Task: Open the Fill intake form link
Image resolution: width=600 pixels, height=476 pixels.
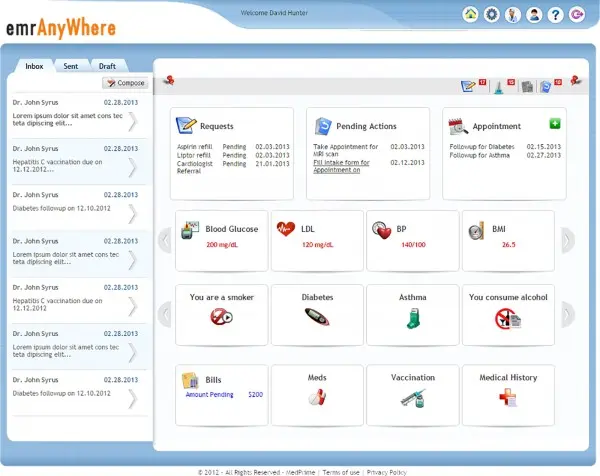Action: [x=341, y=166]
